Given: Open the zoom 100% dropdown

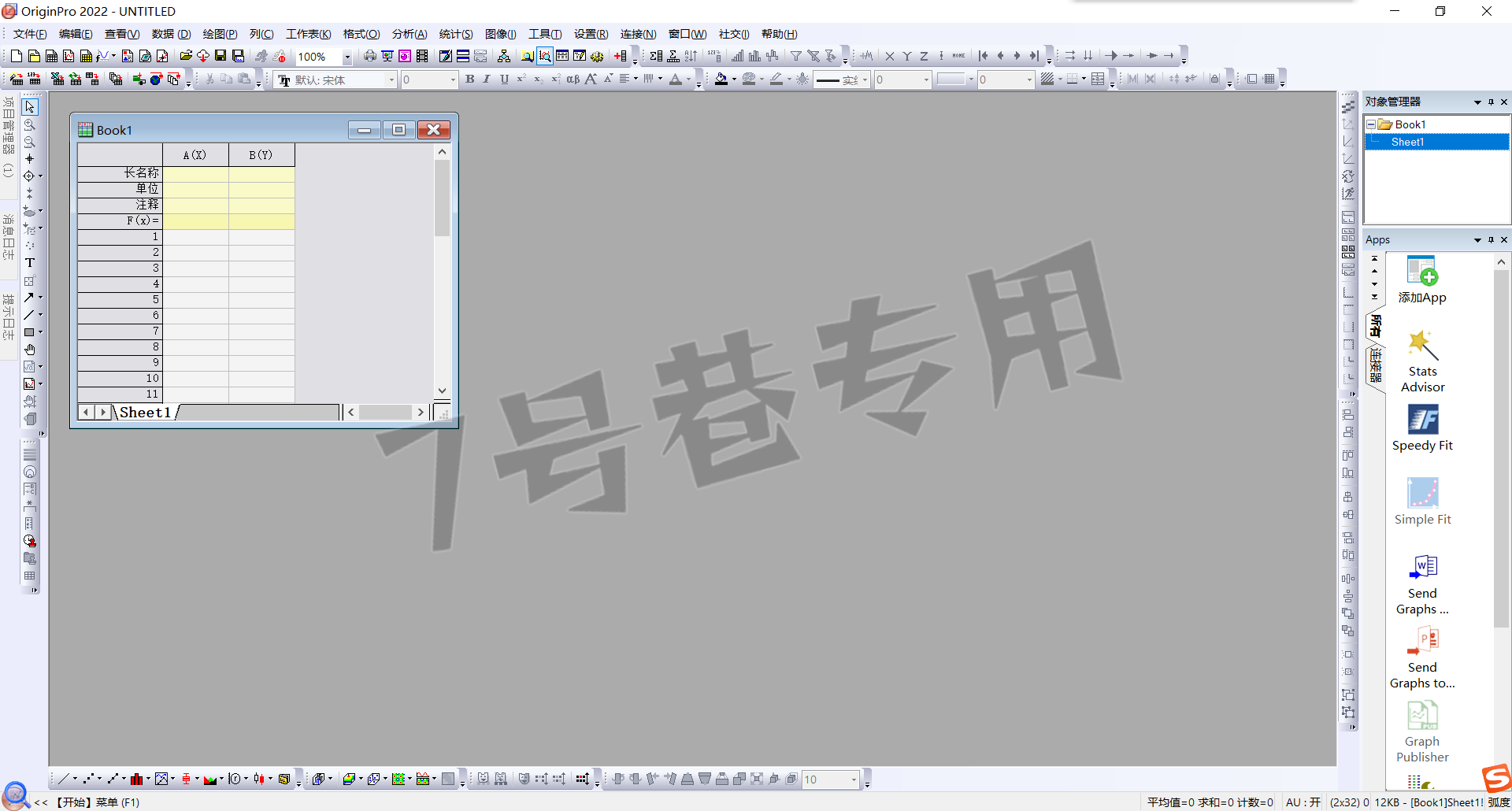Looking at the screenshot, I should [346, 57].
